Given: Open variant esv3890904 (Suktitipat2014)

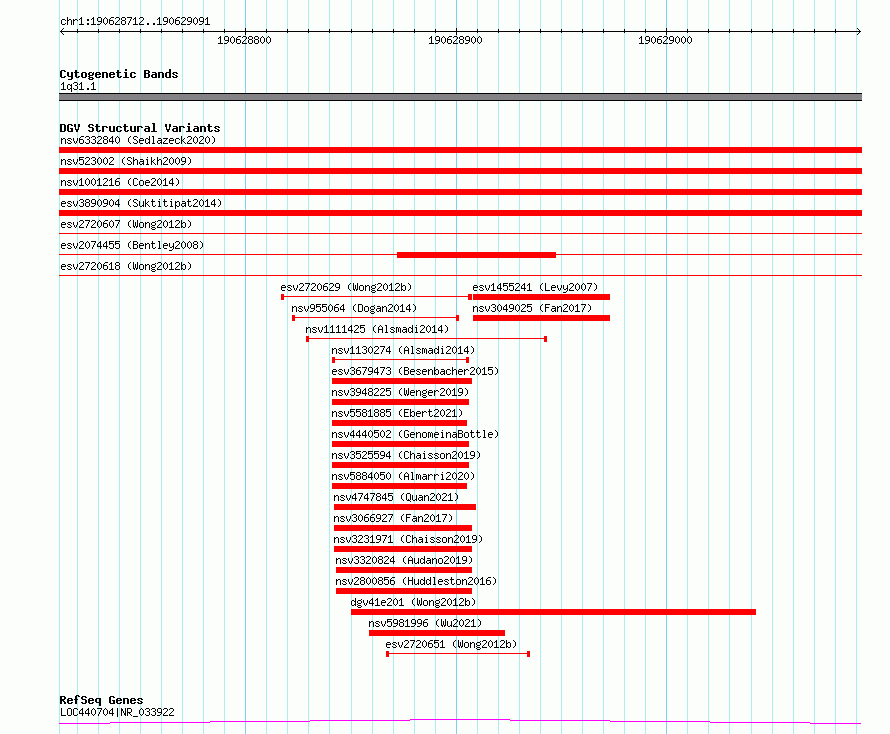Looking at the screenshot, I should [141, 203].
